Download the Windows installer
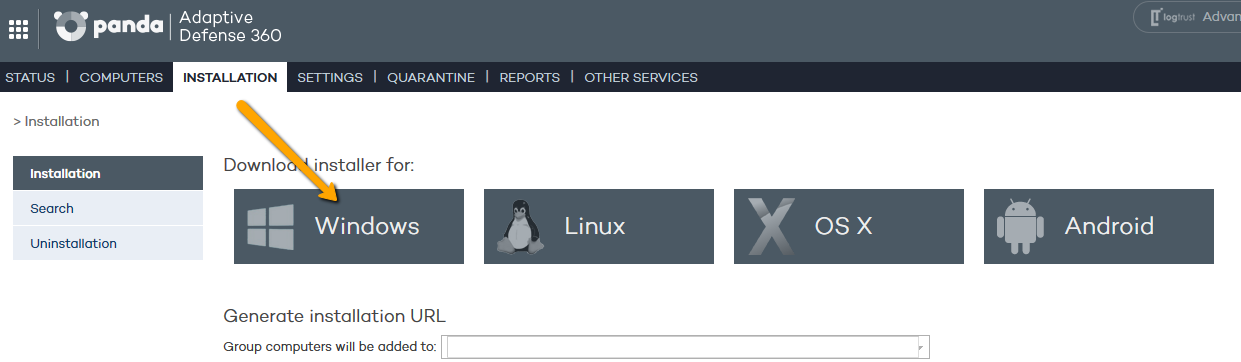Image resolution: width=1241 pixels, height=362 pixels. pyautogui.click(x=349, y=226)
